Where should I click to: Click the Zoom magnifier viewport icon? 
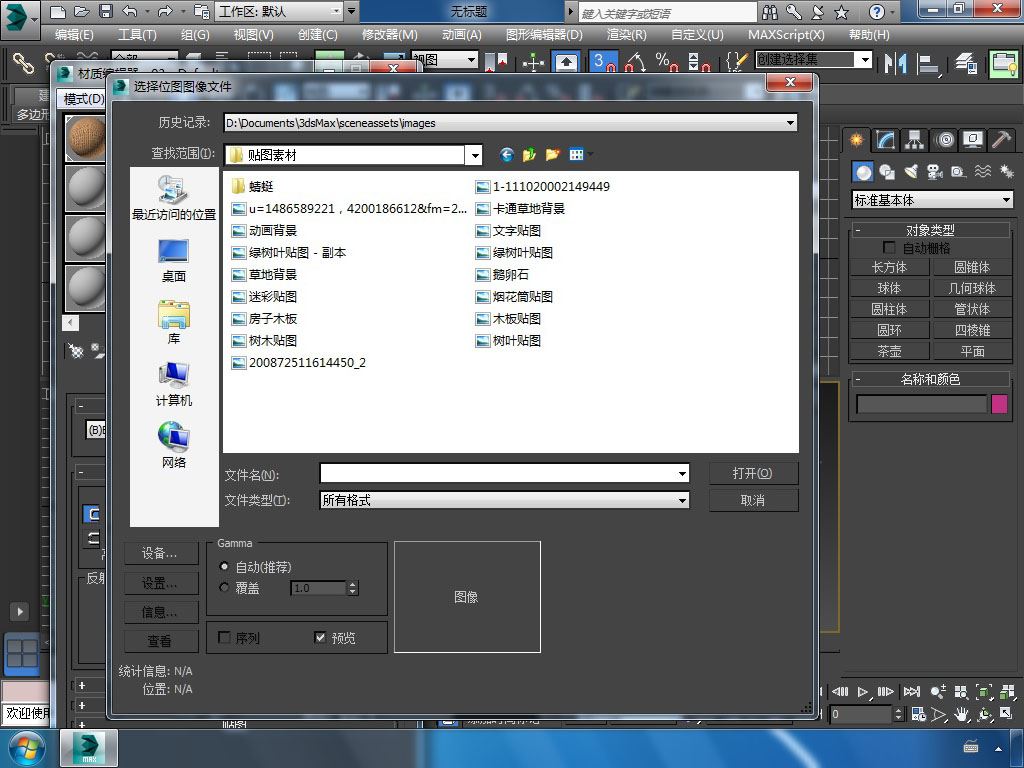[938, 692]
